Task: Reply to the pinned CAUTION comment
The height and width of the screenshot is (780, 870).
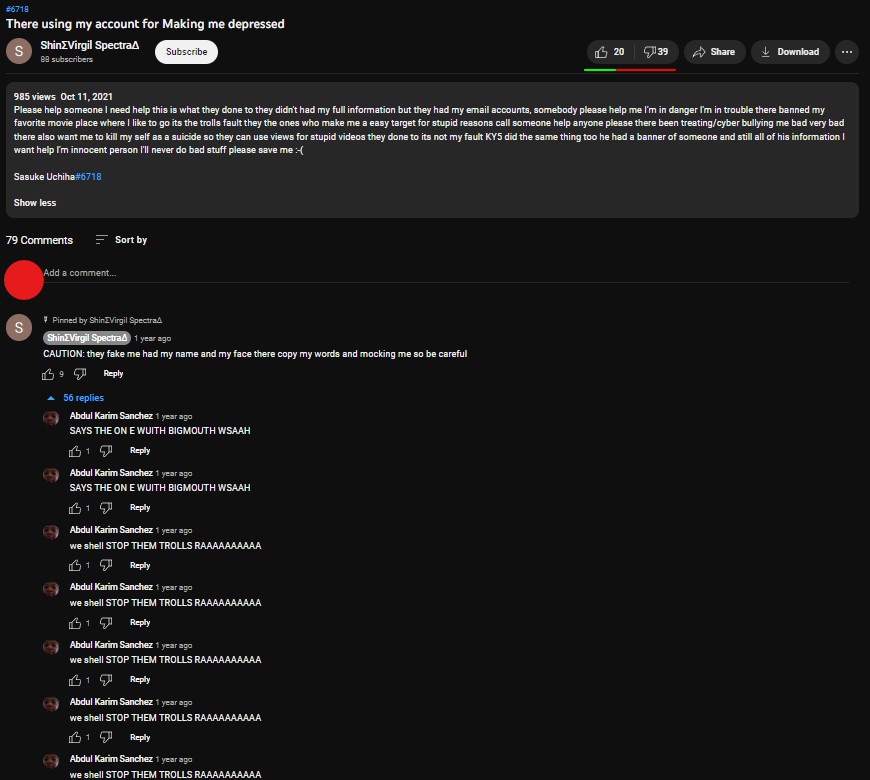Action: coord(113,374)
